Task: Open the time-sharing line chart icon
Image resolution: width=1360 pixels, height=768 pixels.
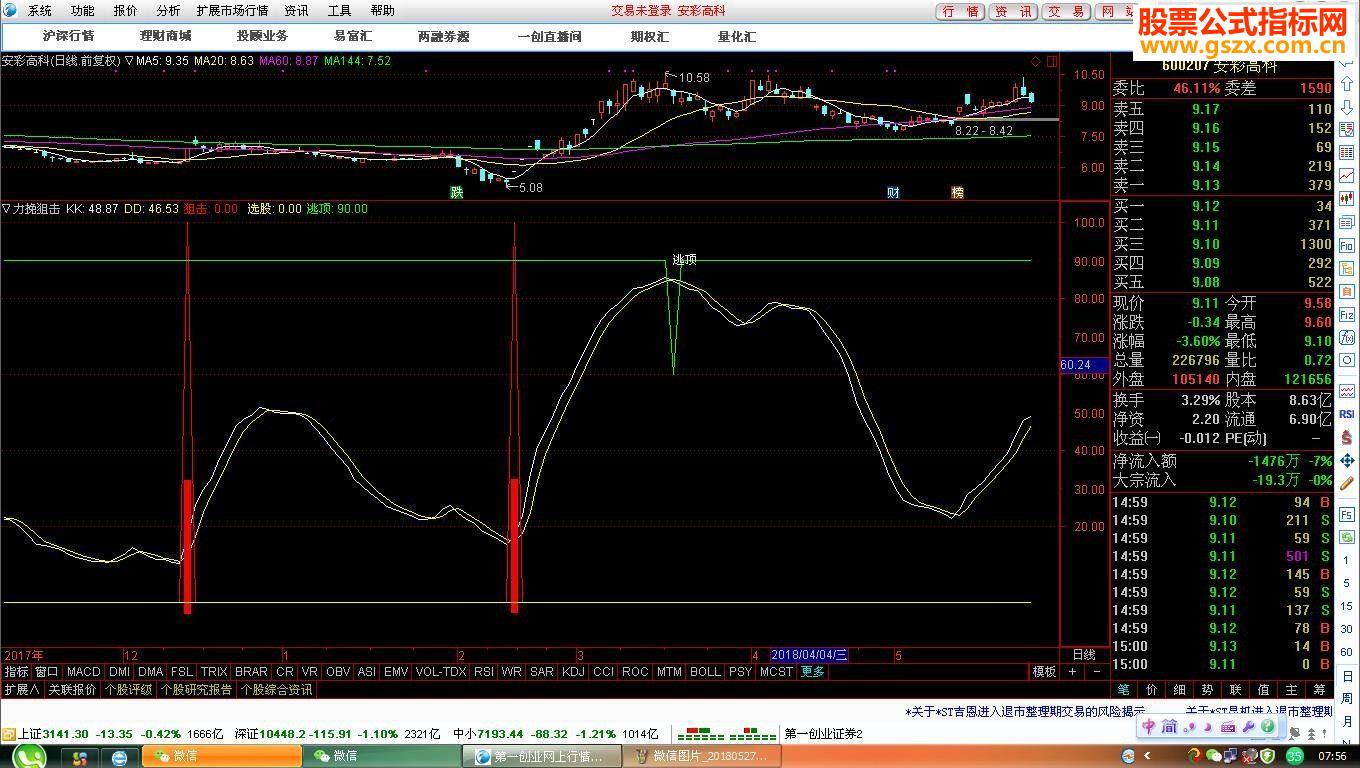Action: click(1347, 175)
